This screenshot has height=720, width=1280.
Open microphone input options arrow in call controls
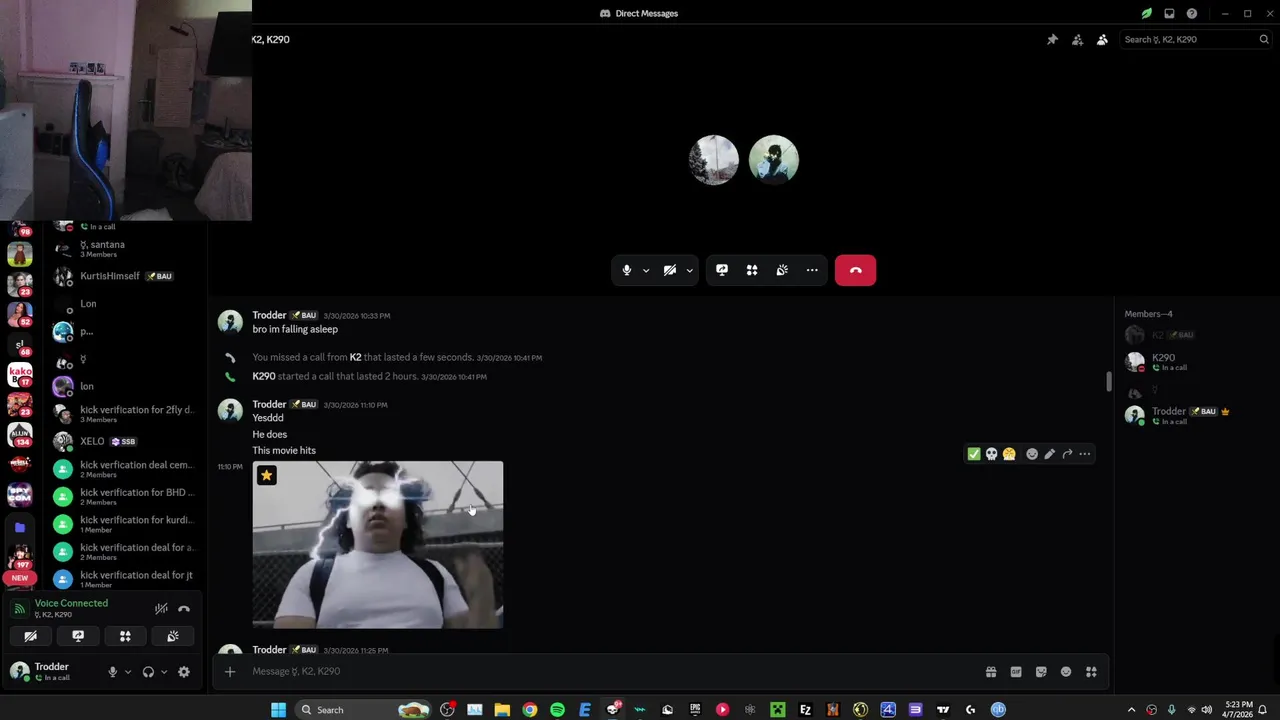click(x=646, y=270)
